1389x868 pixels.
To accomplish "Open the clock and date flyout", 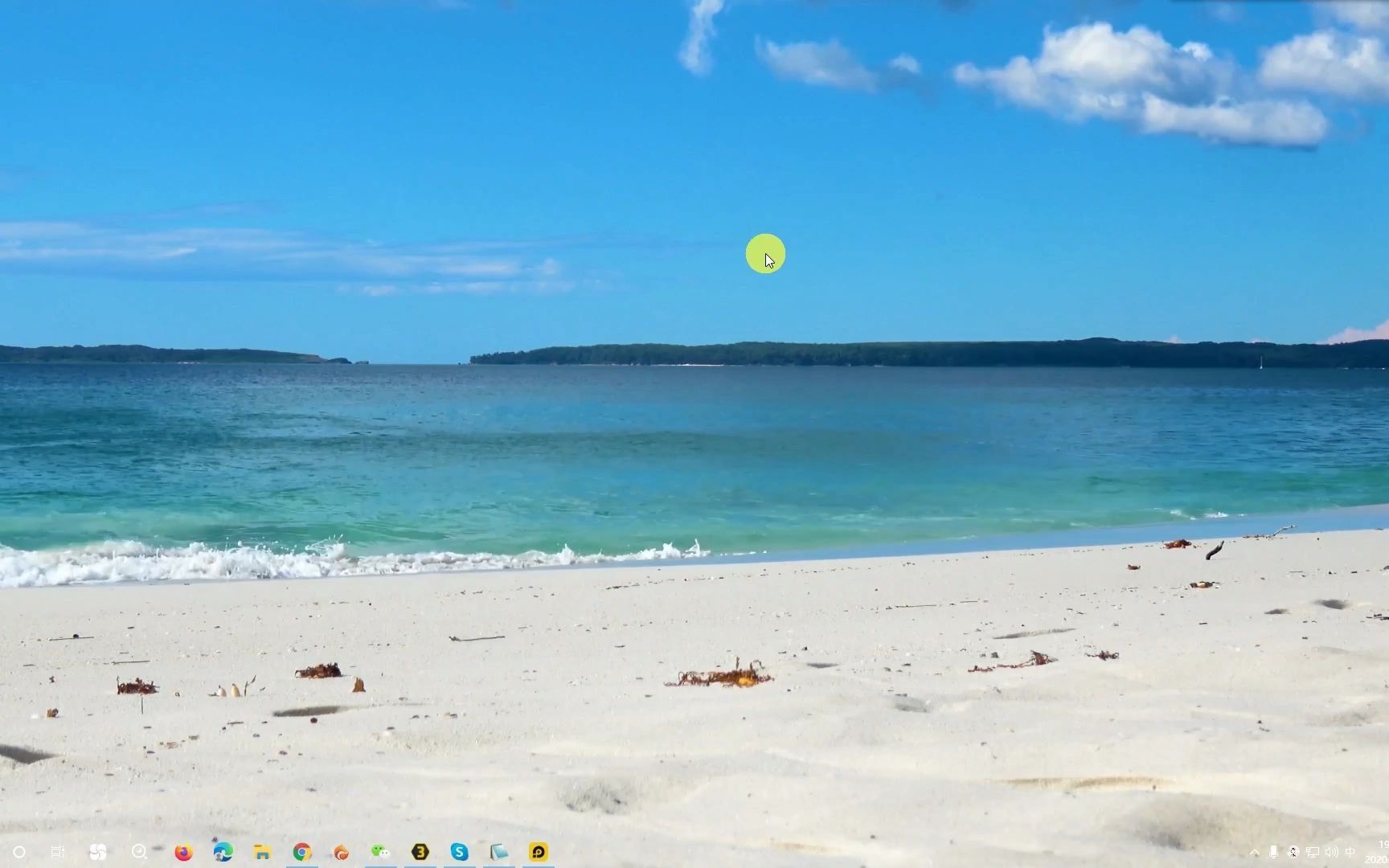I will click(x=1378, y=852).
